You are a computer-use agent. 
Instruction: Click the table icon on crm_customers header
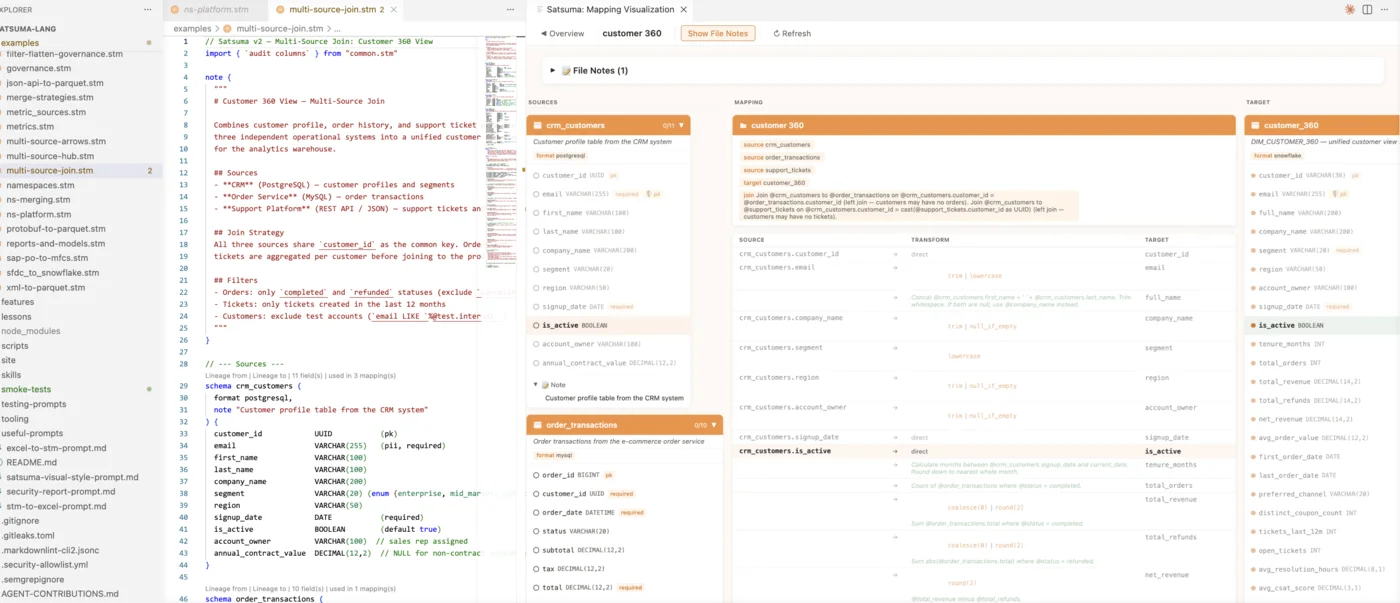click(538, 125)
